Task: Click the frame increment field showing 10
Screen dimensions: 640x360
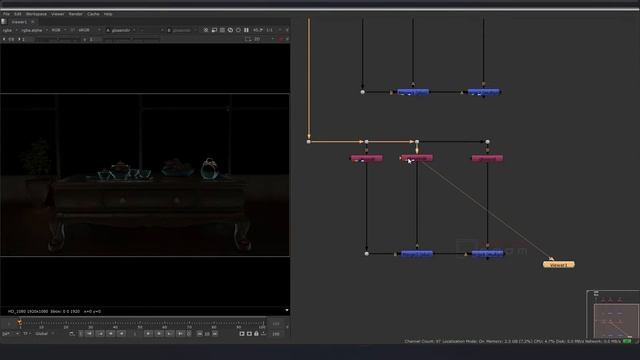Action: point(207,334)
